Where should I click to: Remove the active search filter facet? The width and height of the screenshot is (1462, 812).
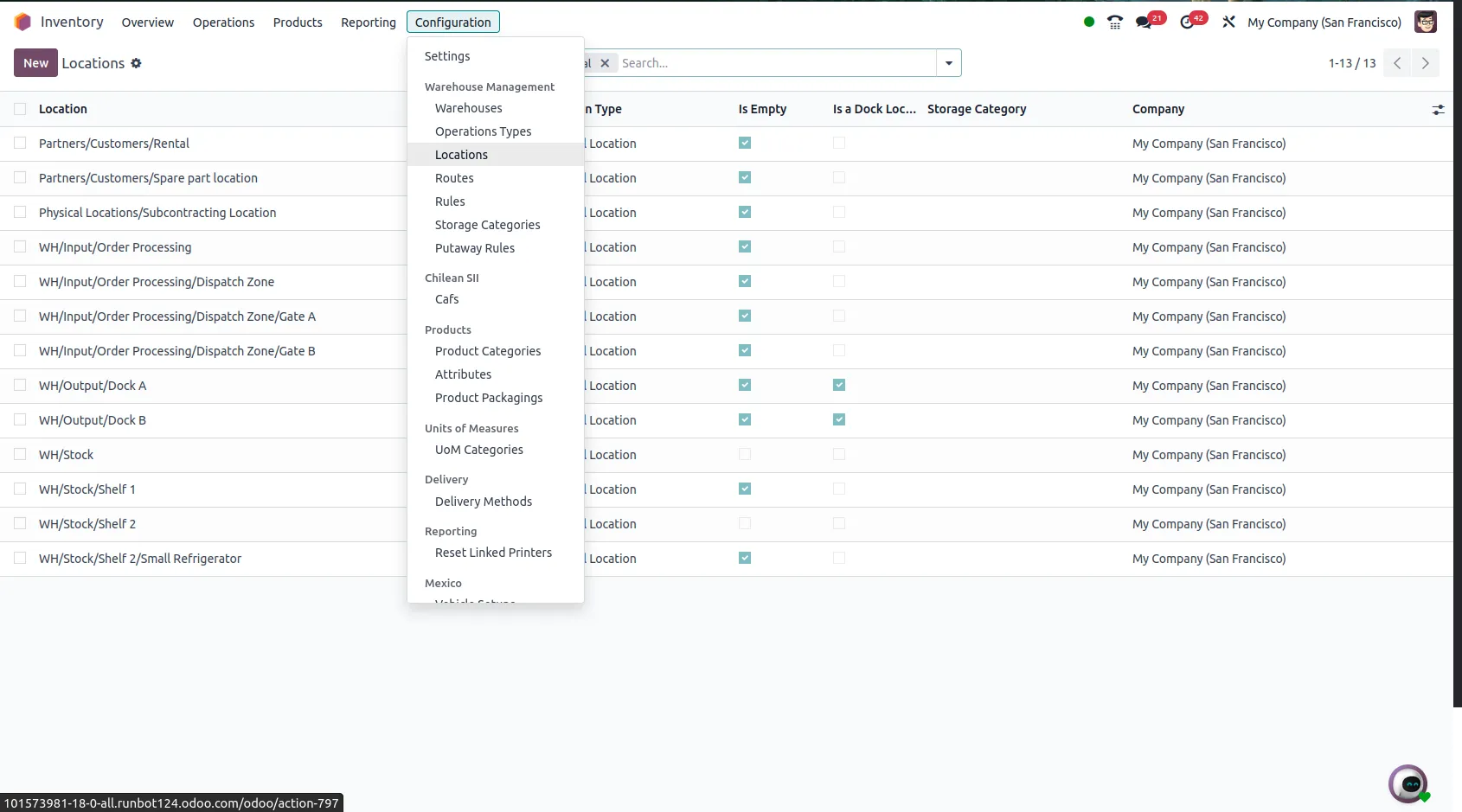coord(605,63)
